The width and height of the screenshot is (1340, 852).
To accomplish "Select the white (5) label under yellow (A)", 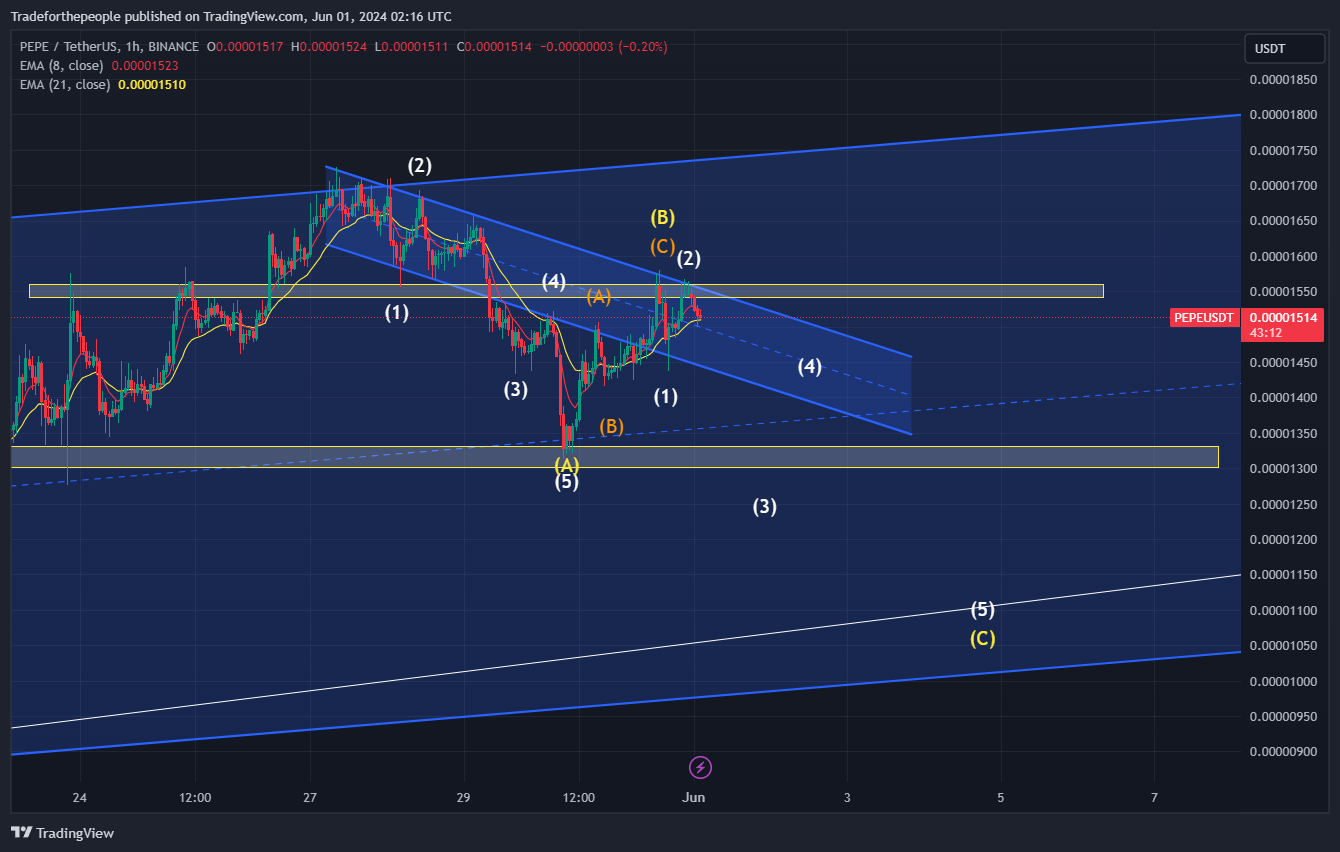I will tap(567, 482).
